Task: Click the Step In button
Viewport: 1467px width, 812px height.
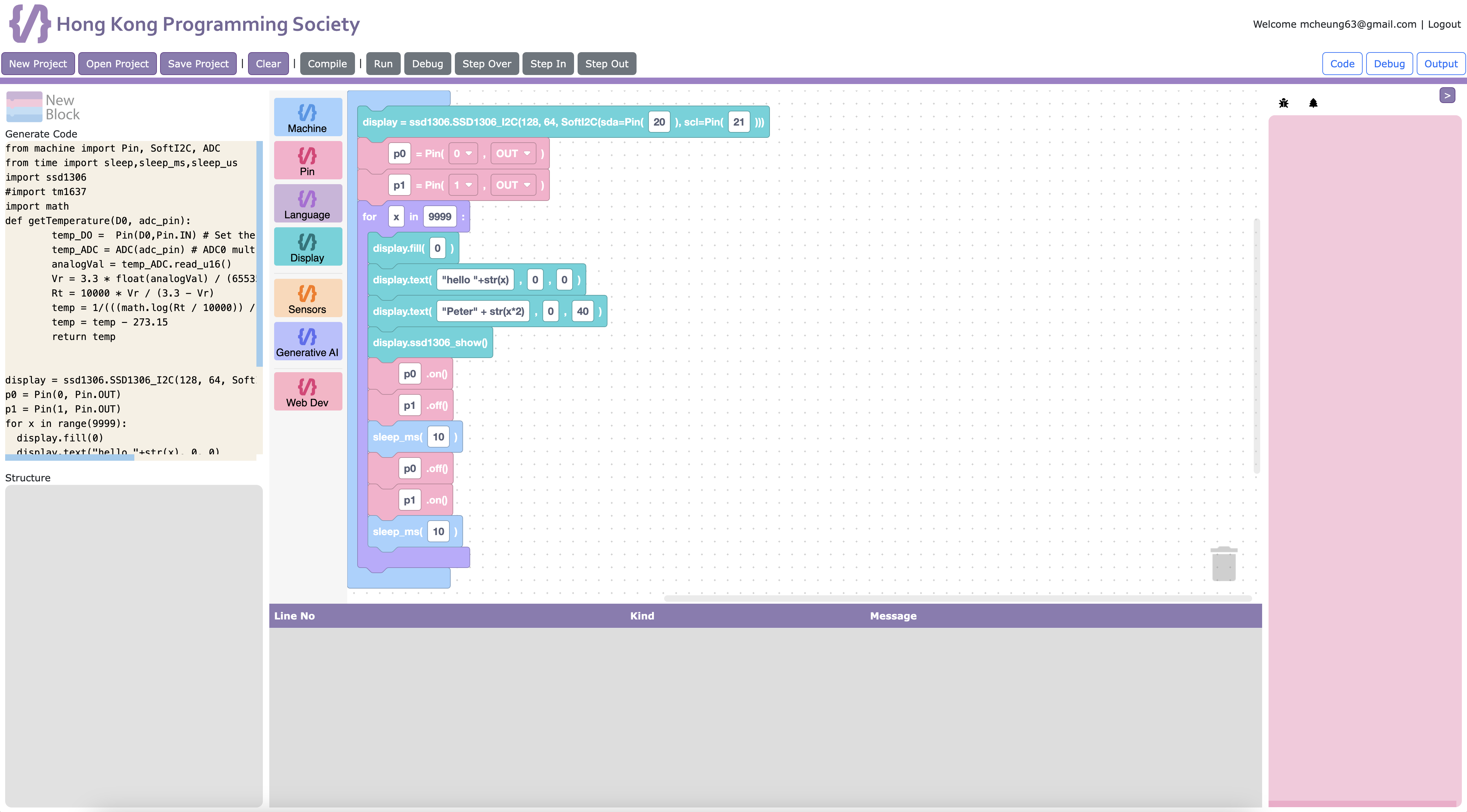Action: click(548, 64)
